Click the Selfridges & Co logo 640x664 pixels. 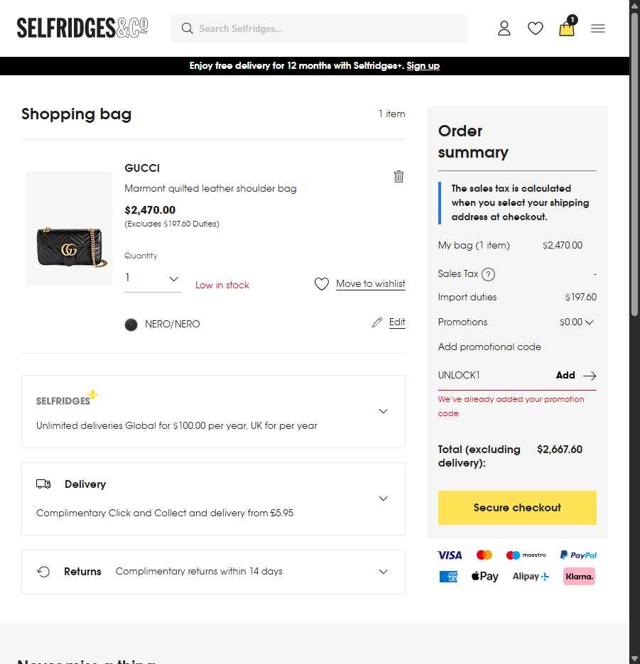82,28
